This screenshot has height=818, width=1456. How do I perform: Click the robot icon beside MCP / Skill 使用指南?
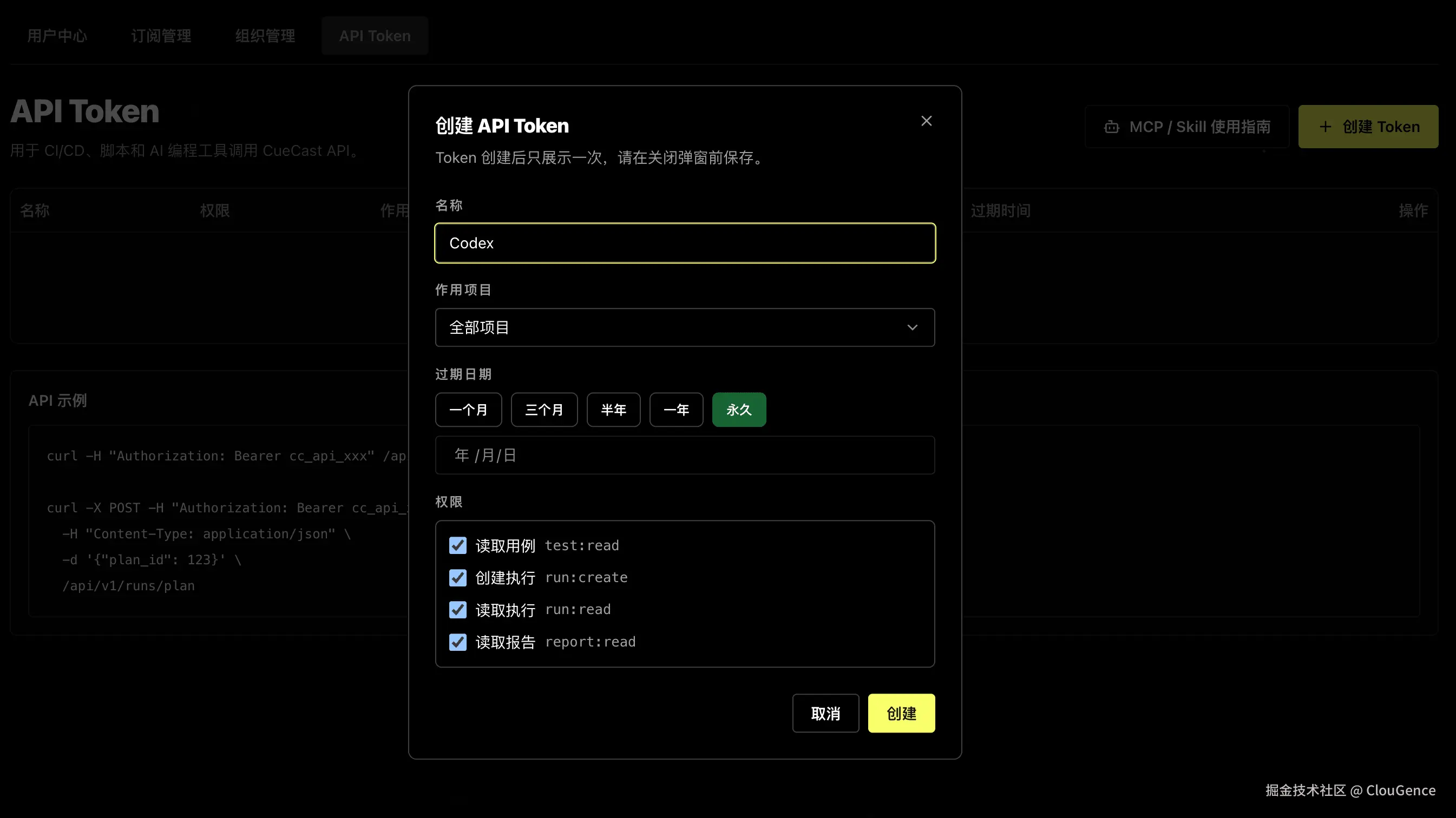[1111, 127]
